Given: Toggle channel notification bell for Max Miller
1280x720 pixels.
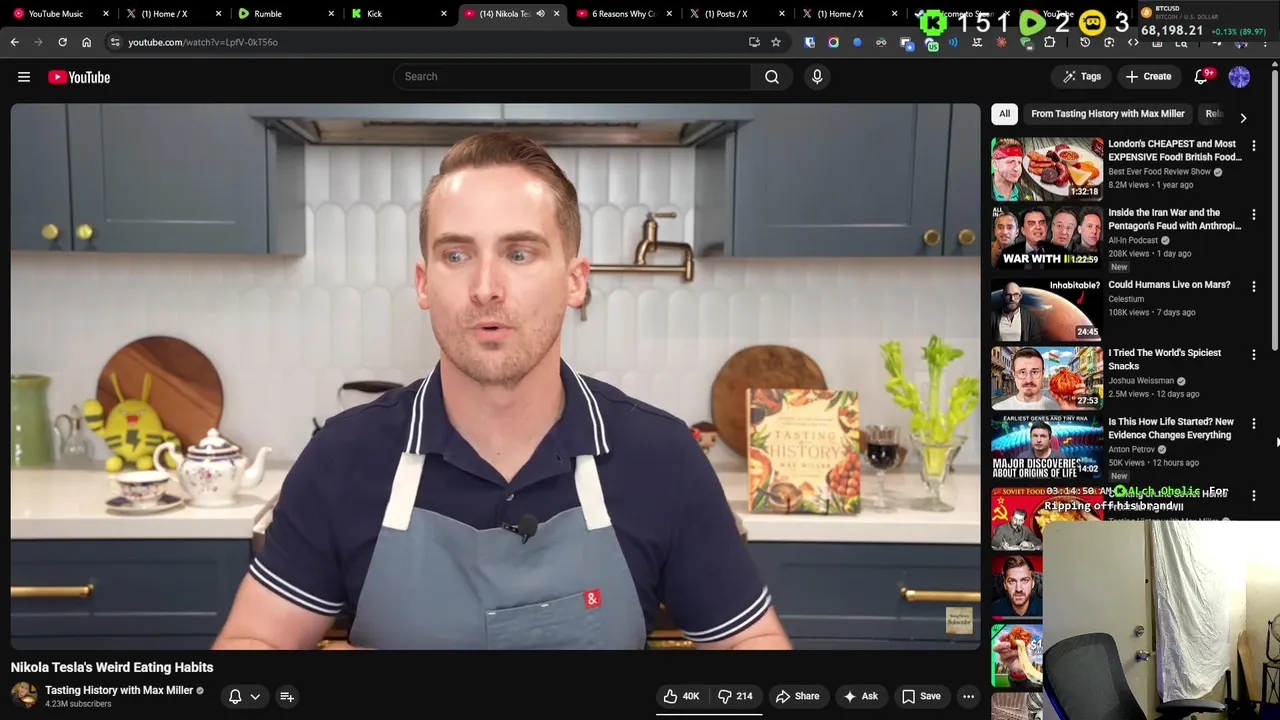Looking at the screenshot, I should pos(235,696).
